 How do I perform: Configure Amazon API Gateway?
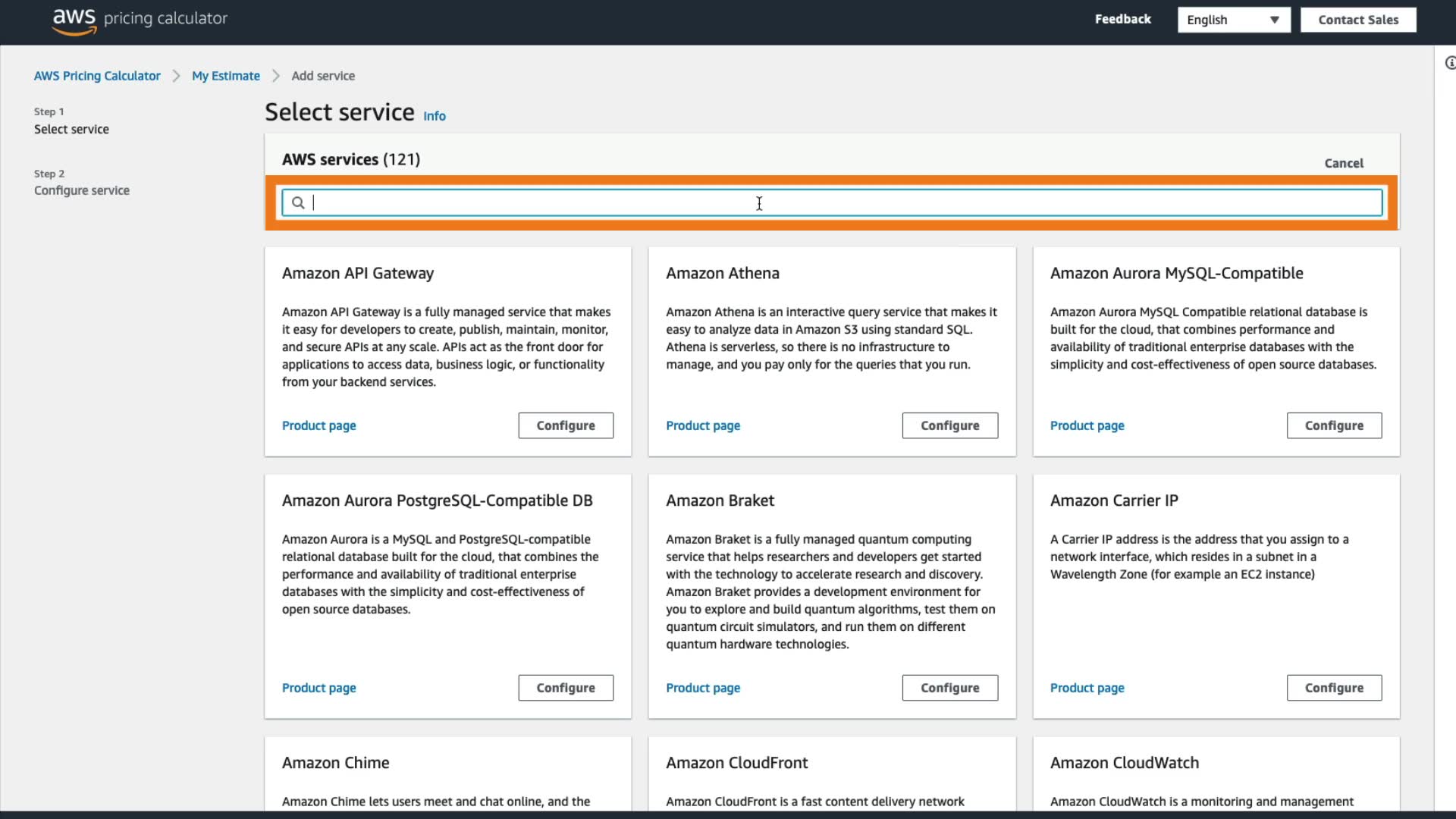click(x=565, y=425)
